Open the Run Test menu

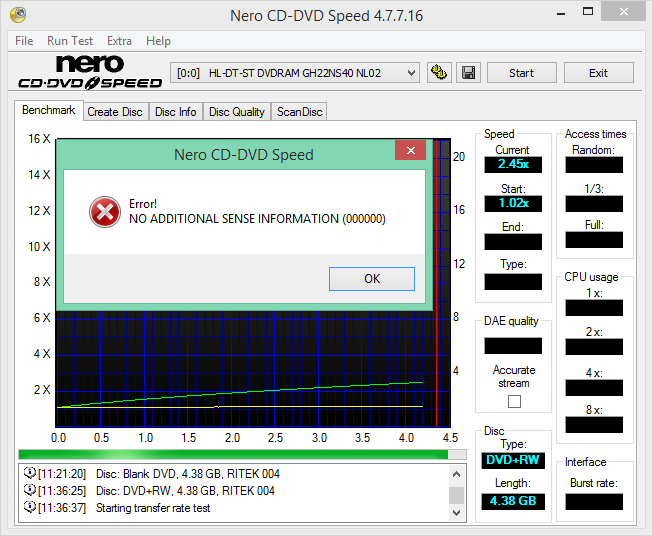70,41
